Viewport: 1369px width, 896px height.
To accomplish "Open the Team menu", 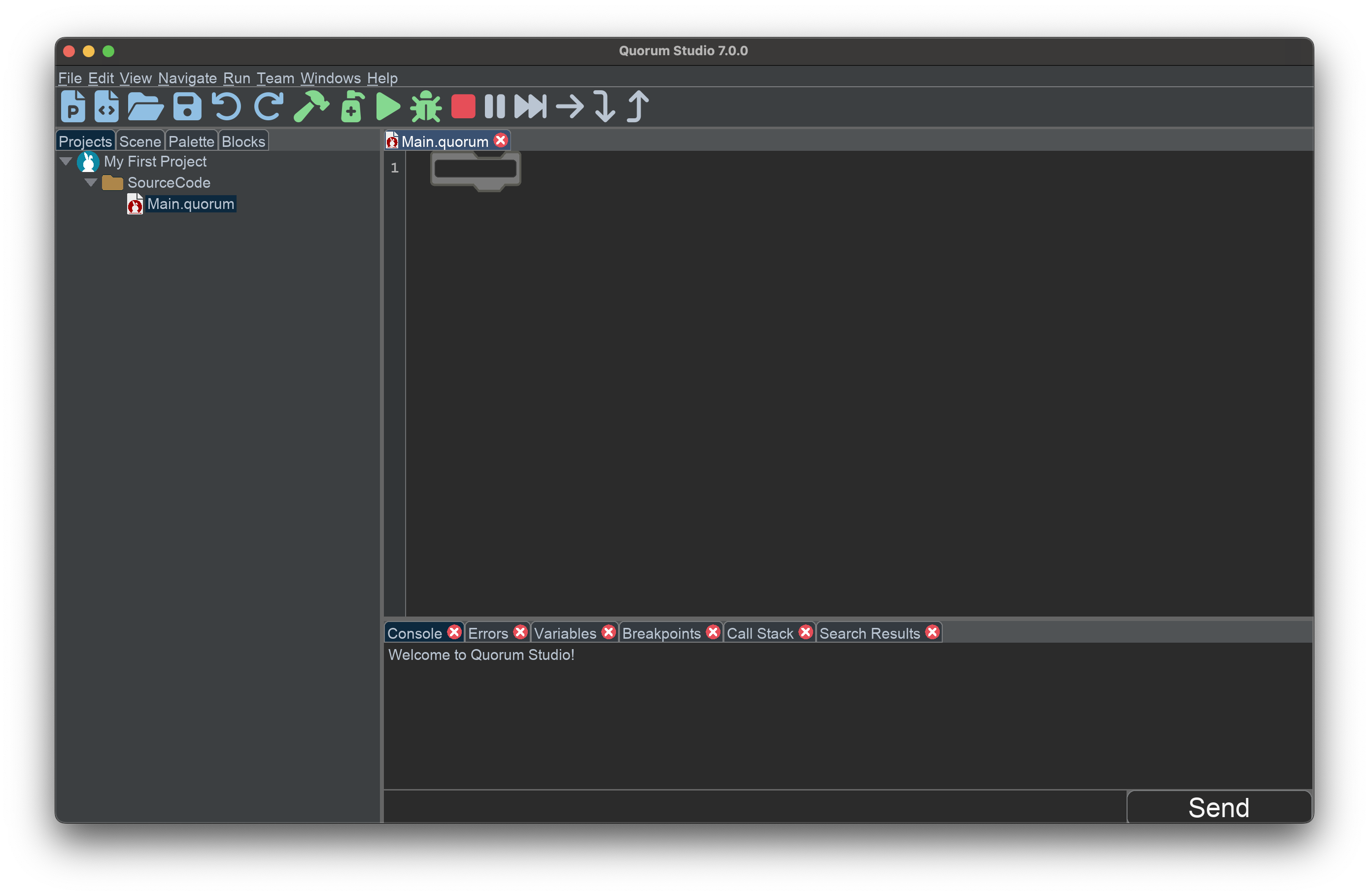I will [275, 78].
